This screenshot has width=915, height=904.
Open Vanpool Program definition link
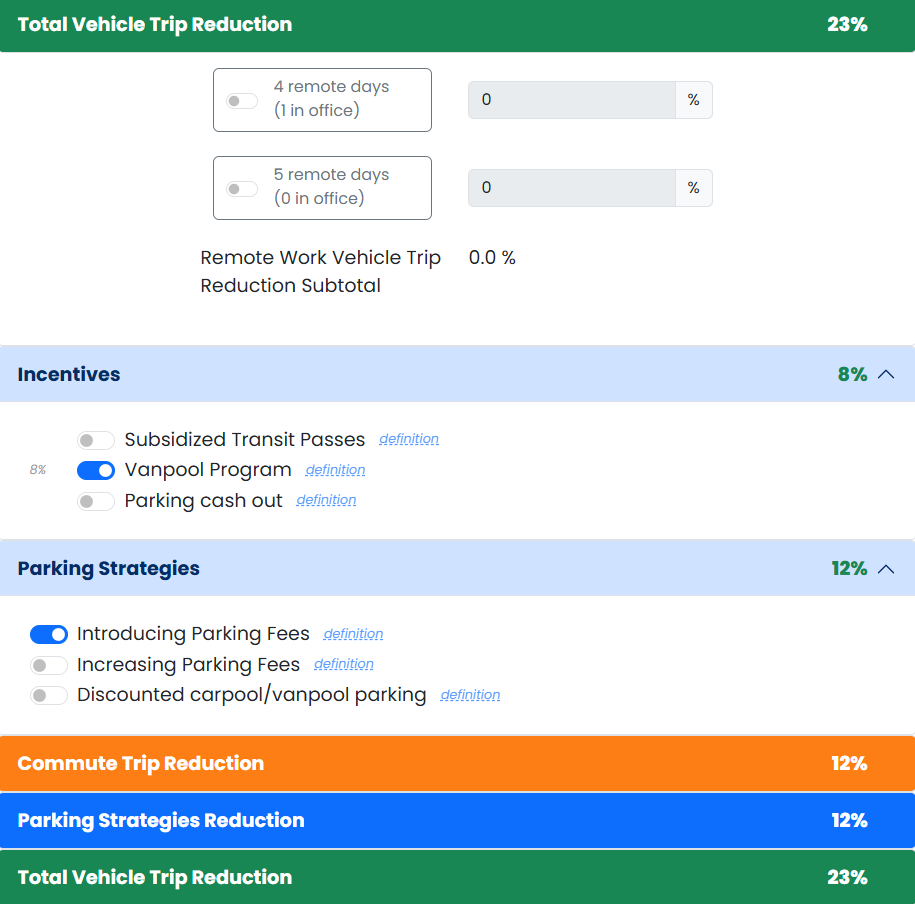[x=335, y=470]
